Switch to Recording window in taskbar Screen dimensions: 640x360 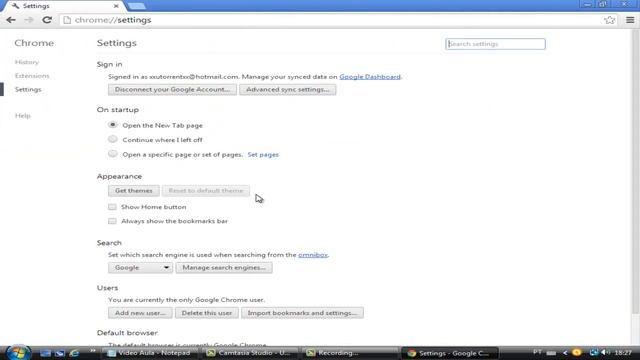(349, 353)
